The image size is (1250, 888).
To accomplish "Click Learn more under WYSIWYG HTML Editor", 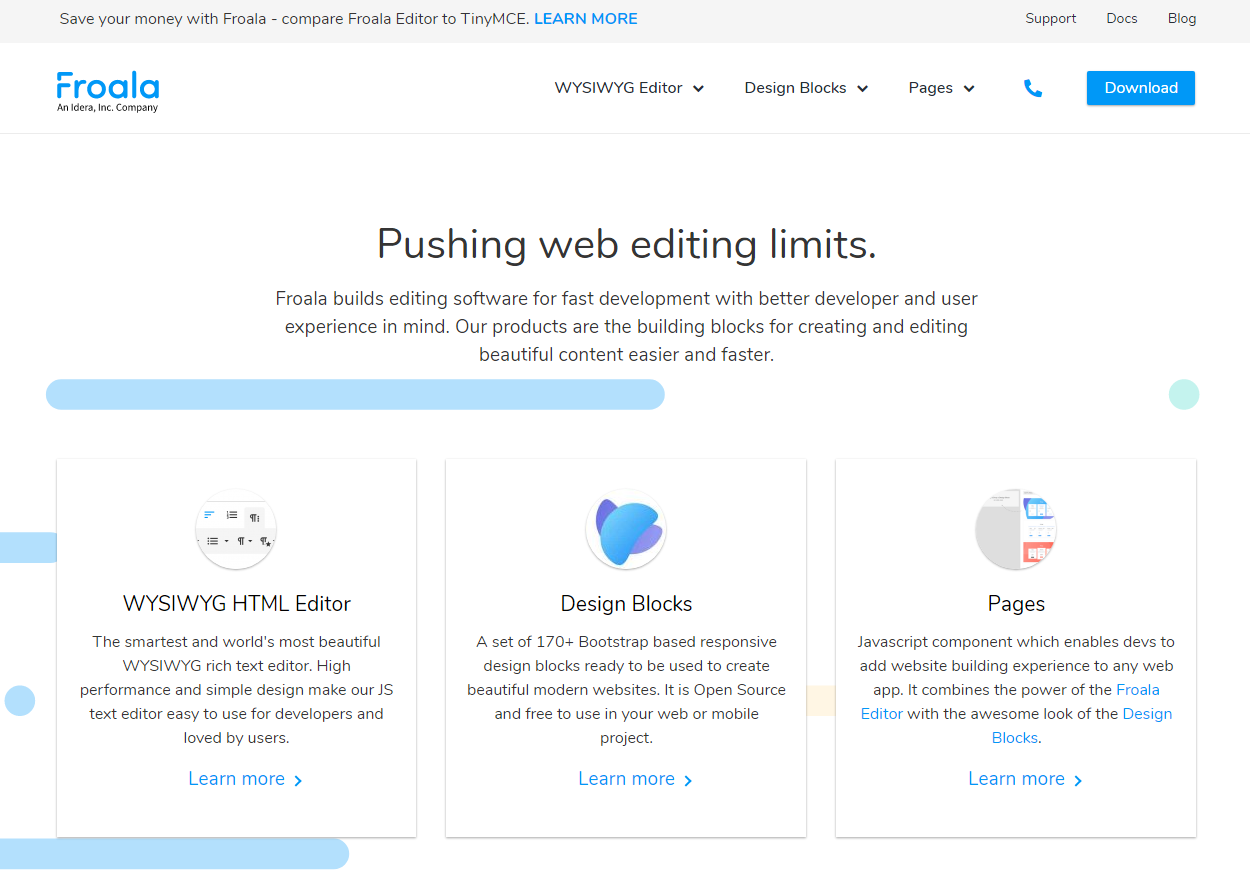I will pos(236,779).
